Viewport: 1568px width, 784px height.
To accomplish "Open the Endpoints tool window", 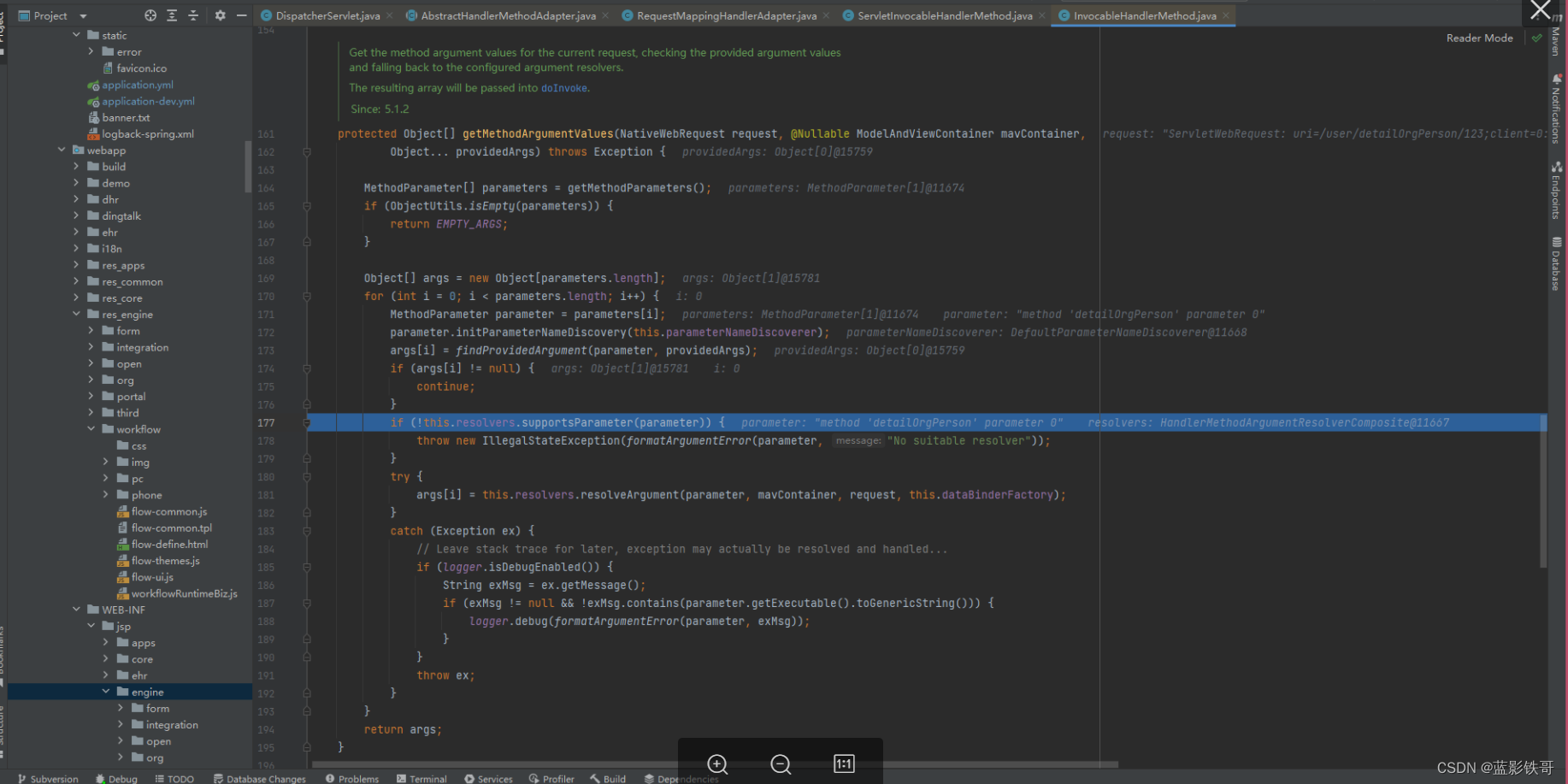I will 1557,191.
